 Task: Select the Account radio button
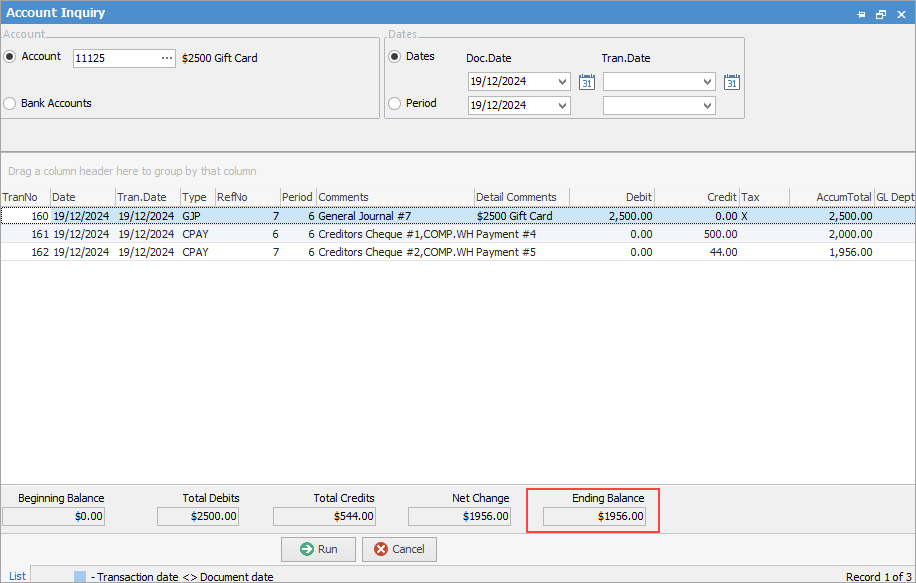click(10, 57)
